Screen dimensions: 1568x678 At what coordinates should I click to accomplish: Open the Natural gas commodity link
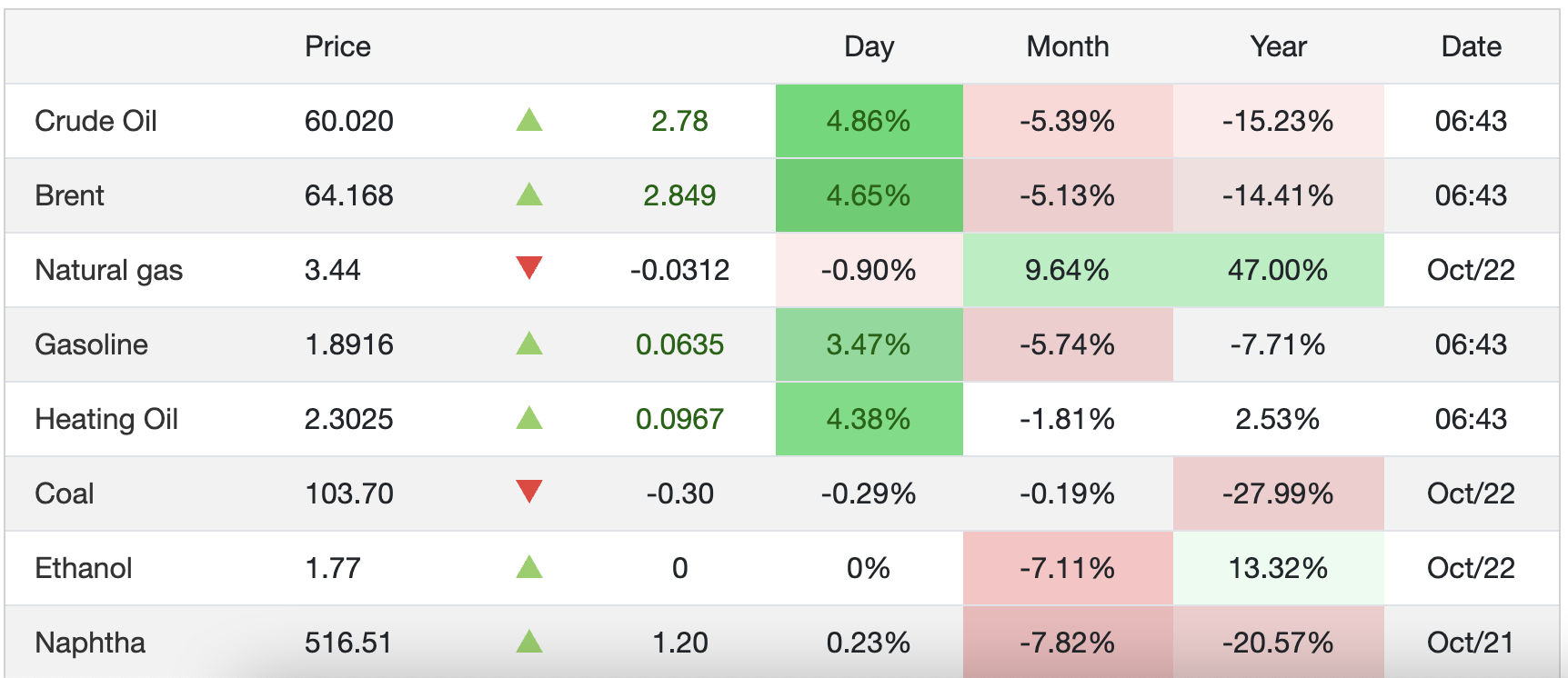(x=108, y=270)
